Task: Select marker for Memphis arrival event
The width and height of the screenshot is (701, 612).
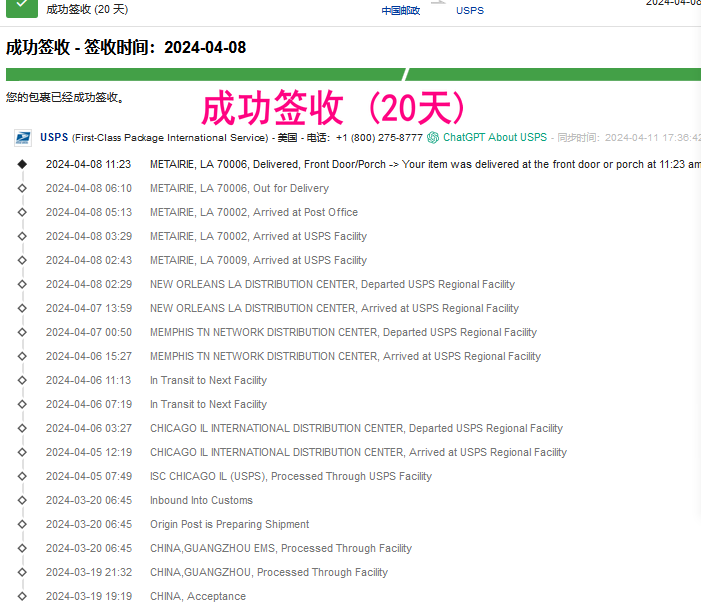Action: click(22, 356)
